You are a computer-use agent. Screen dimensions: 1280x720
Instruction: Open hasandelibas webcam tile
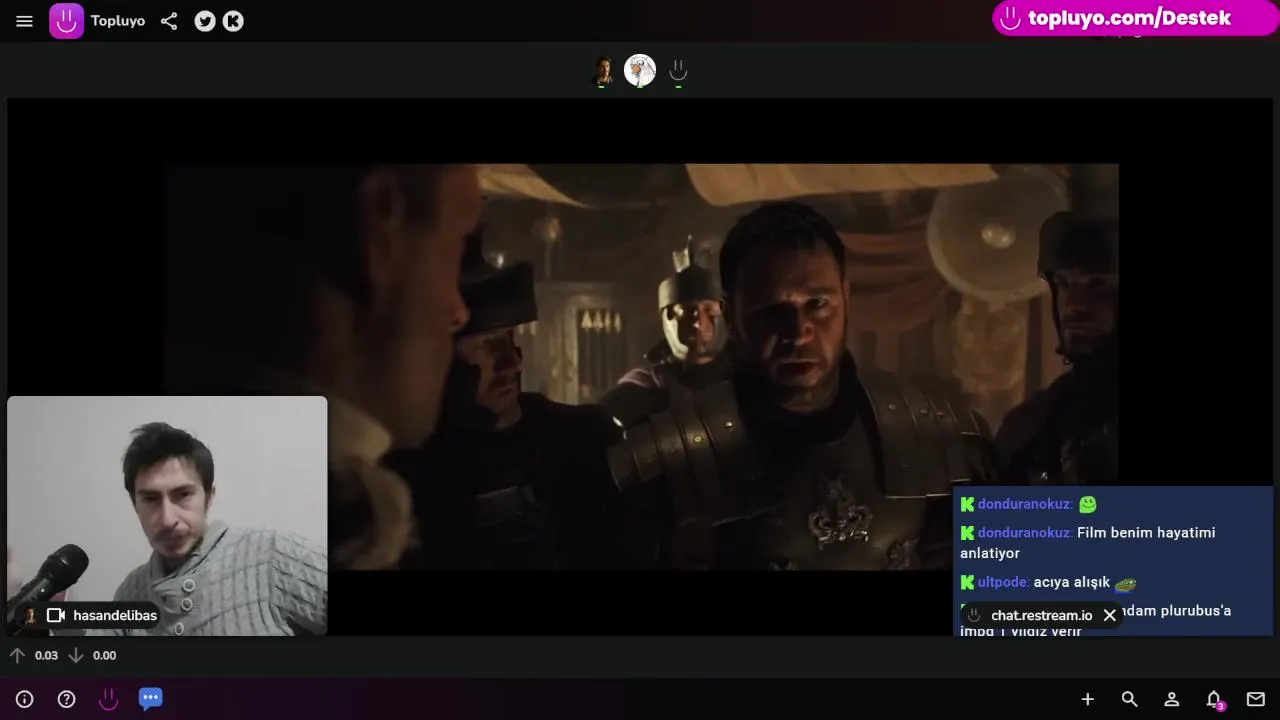(x=167, y=516)
